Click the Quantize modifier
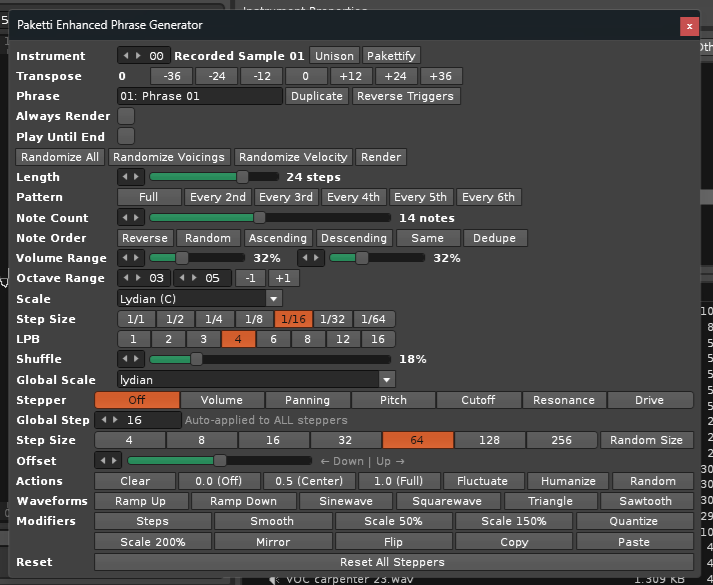 tap(634, 521)
